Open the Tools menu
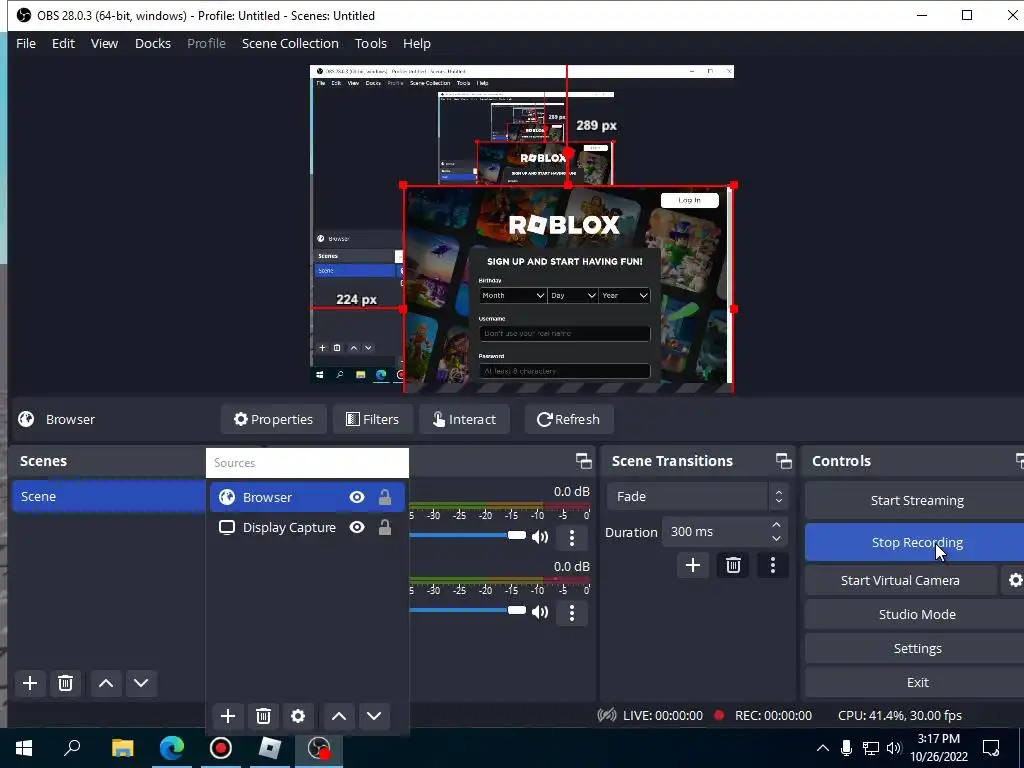 tap(371, 43)
